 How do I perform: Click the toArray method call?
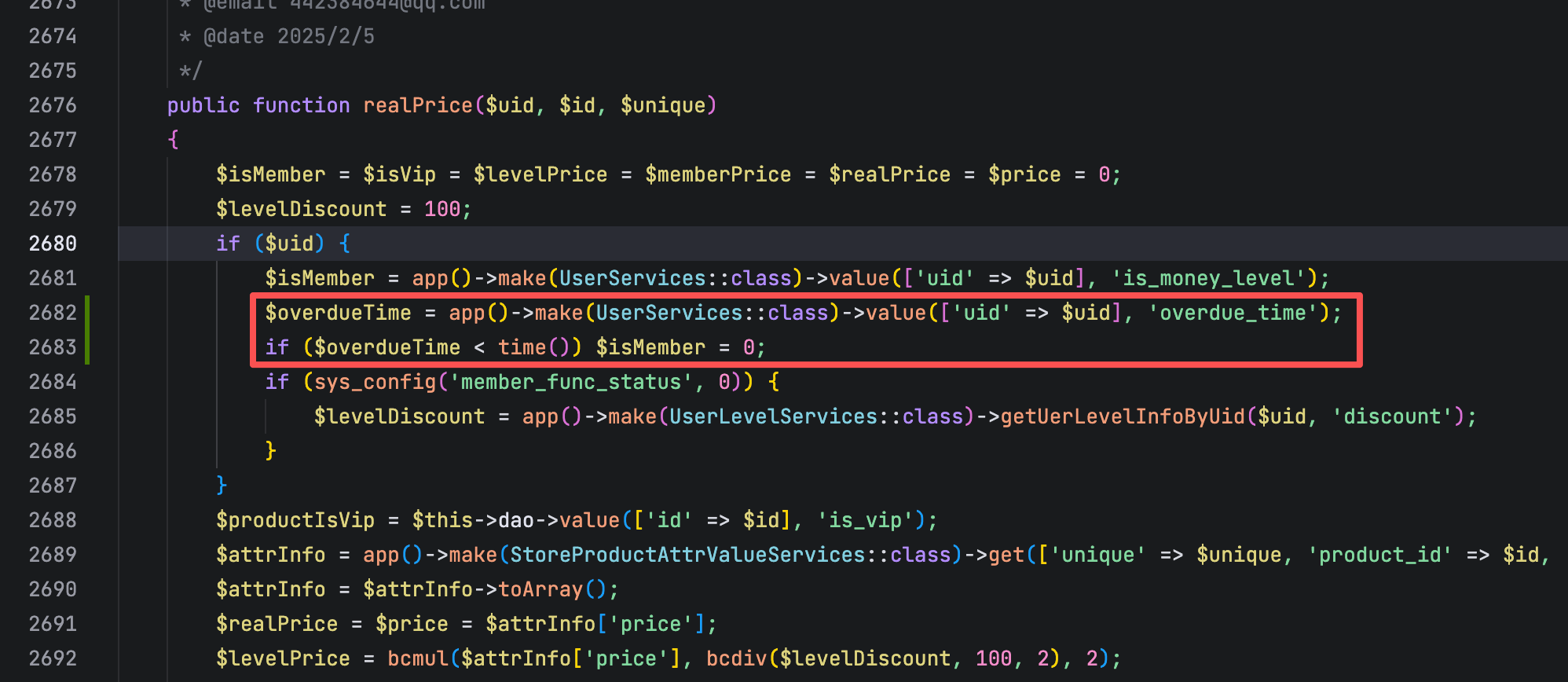(540, 589)
